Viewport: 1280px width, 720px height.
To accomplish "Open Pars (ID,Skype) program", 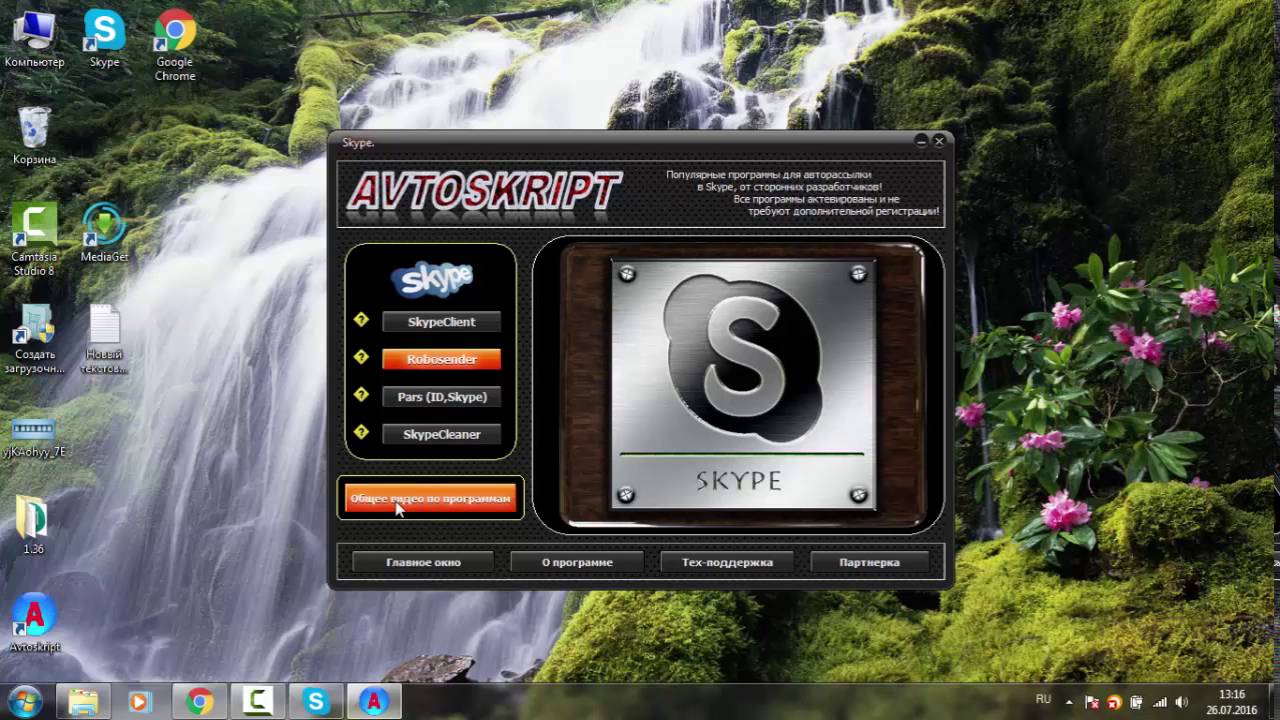I will click(441, 397).
